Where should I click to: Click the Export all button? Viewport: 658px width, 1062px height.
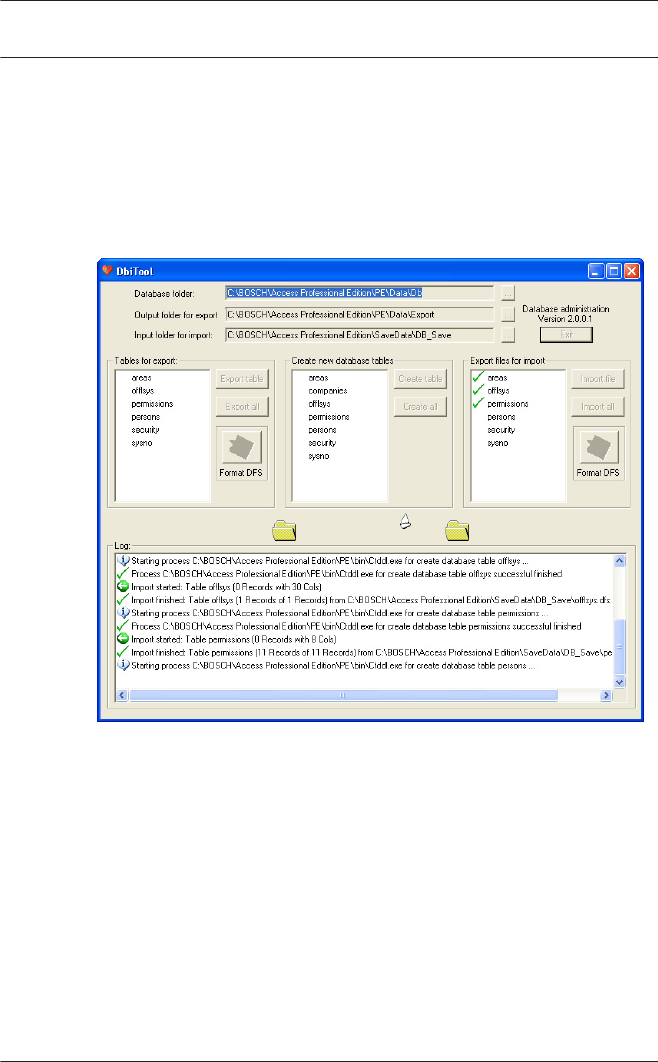[242, 406]
